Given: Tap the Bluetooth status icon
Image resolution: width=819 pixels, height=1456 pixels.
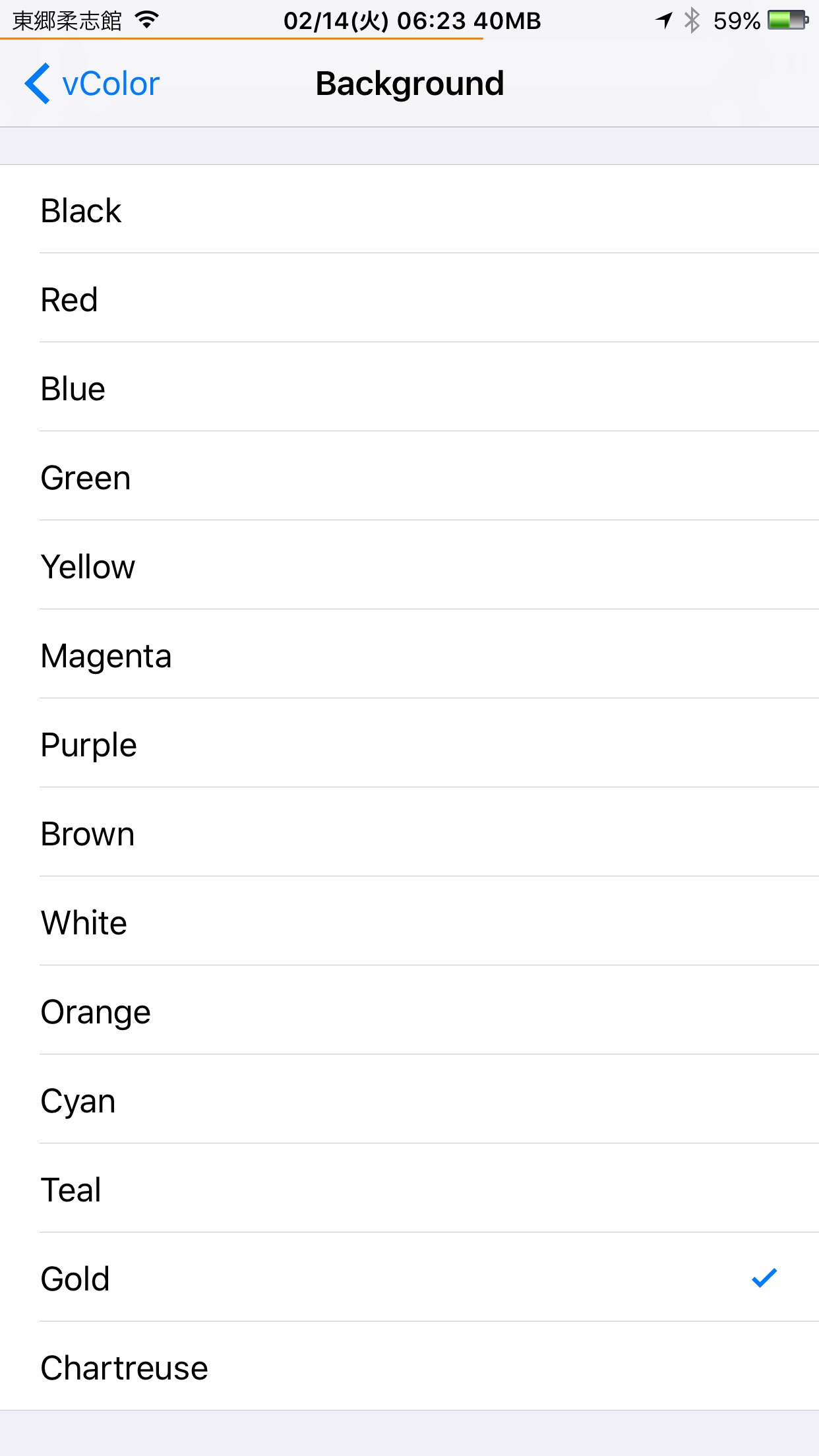Looking at the screenshot, I should click(692, 20).
